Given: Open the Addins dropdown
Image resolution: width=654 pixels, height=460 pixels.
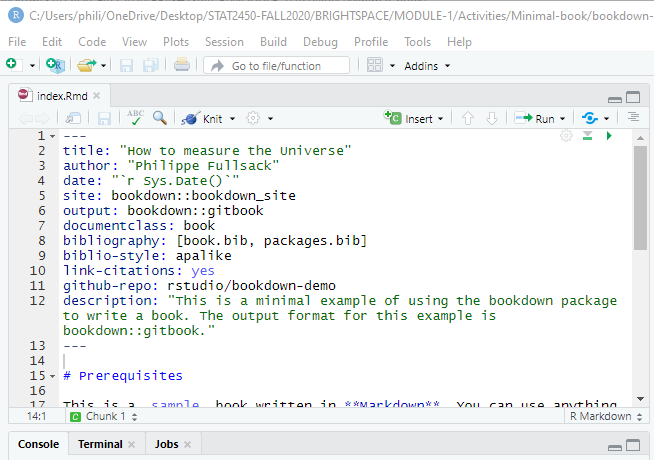Looking at the screenshot, I should click(x=427, y=66).
